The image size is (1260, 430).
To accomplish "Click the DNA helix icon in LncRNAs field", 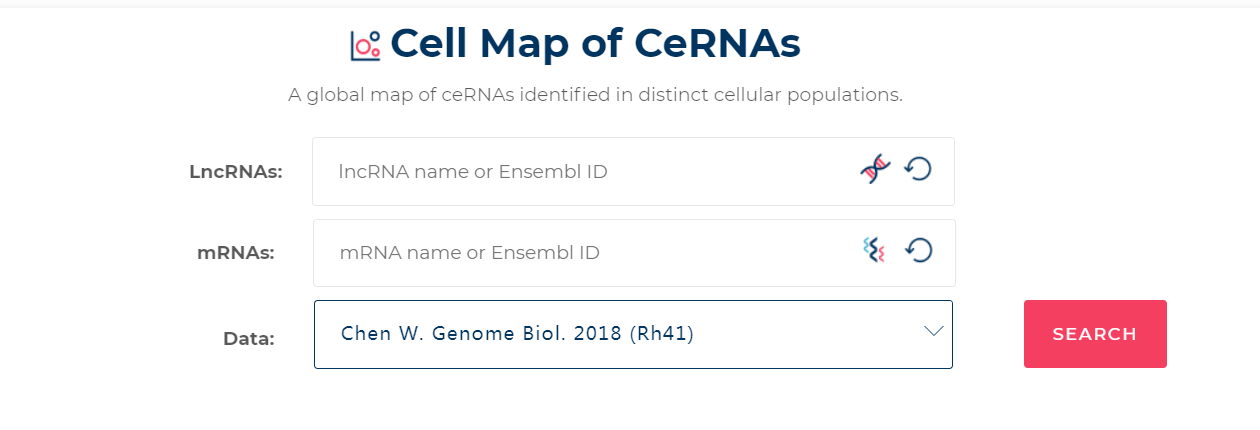I will tap(875, 170).
